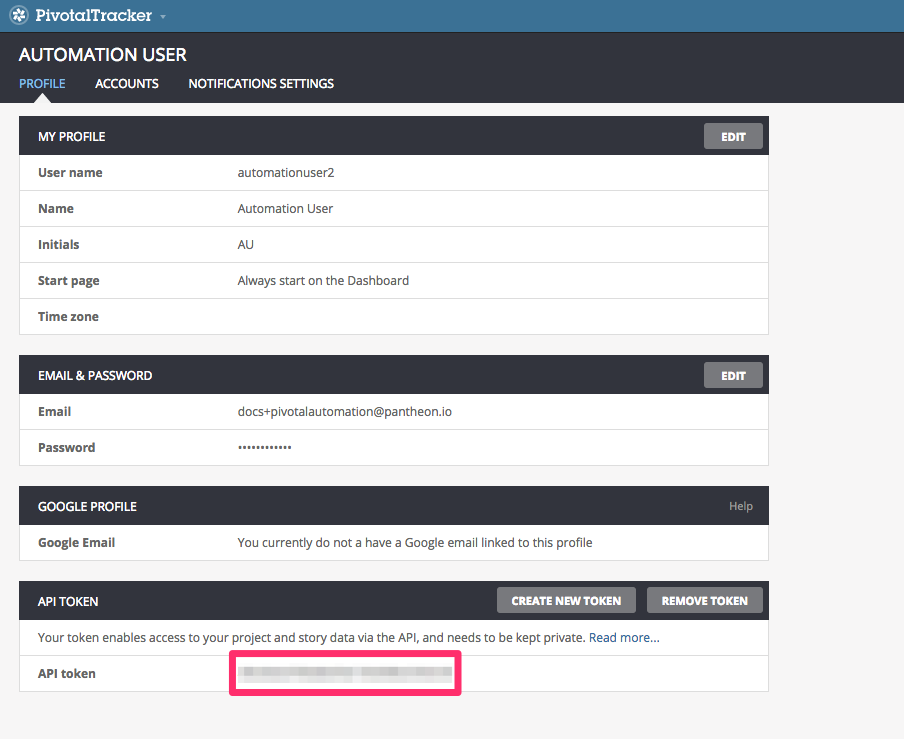Click the PivotalTracker logo icon
This screenshot has height=739, width=904.
click(19, 15)
